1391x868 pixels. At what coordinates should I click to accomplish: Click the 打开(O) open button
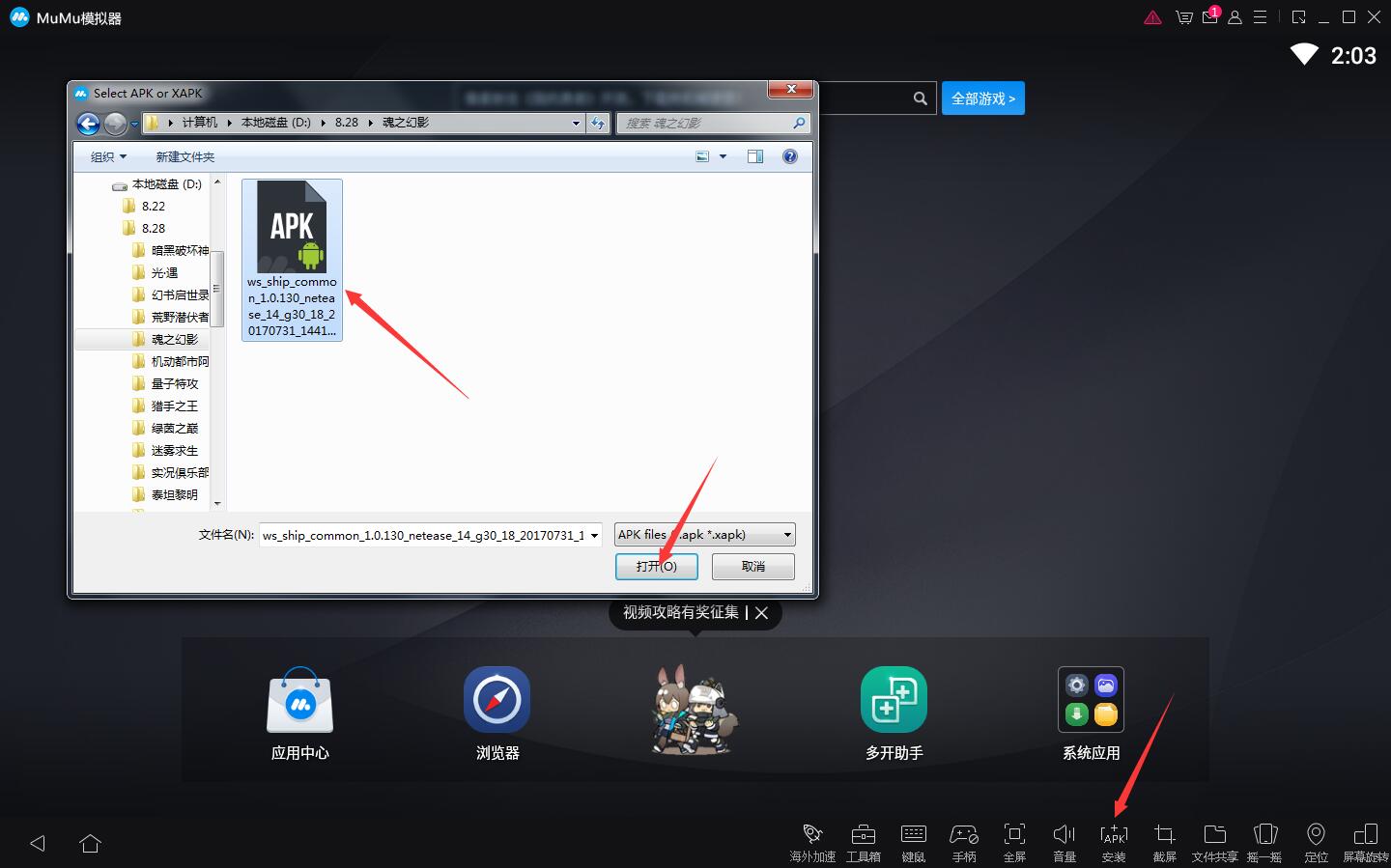657,566
